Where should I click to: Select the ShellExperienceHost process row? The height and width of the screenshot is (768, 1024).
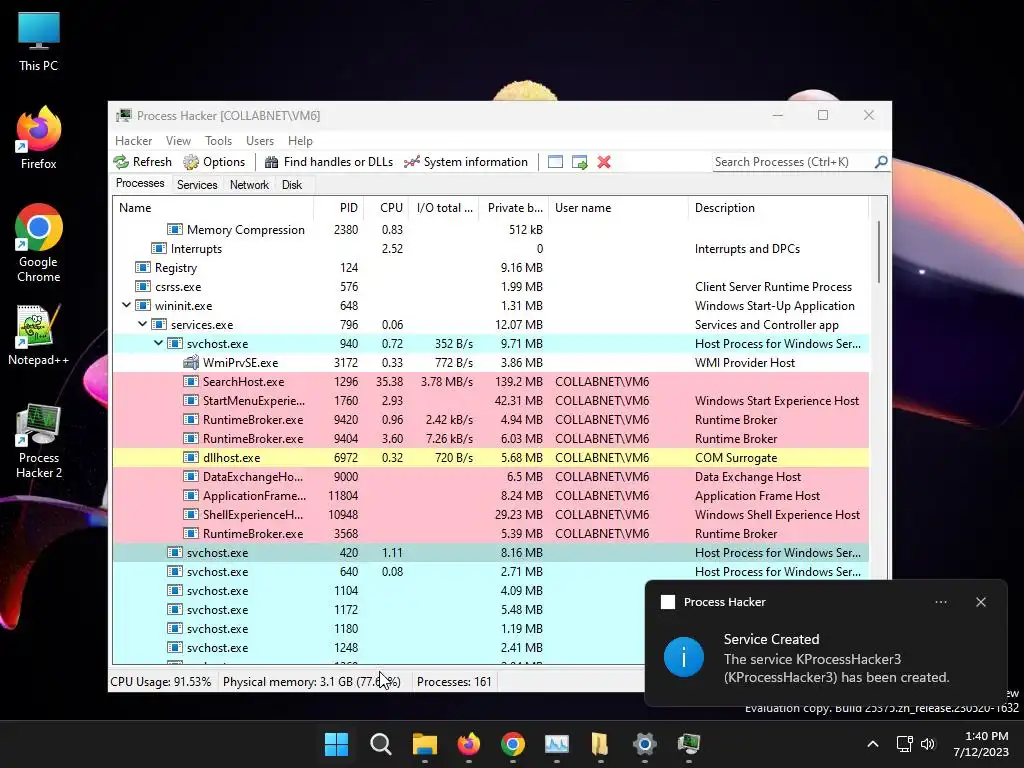coord(491,515)
